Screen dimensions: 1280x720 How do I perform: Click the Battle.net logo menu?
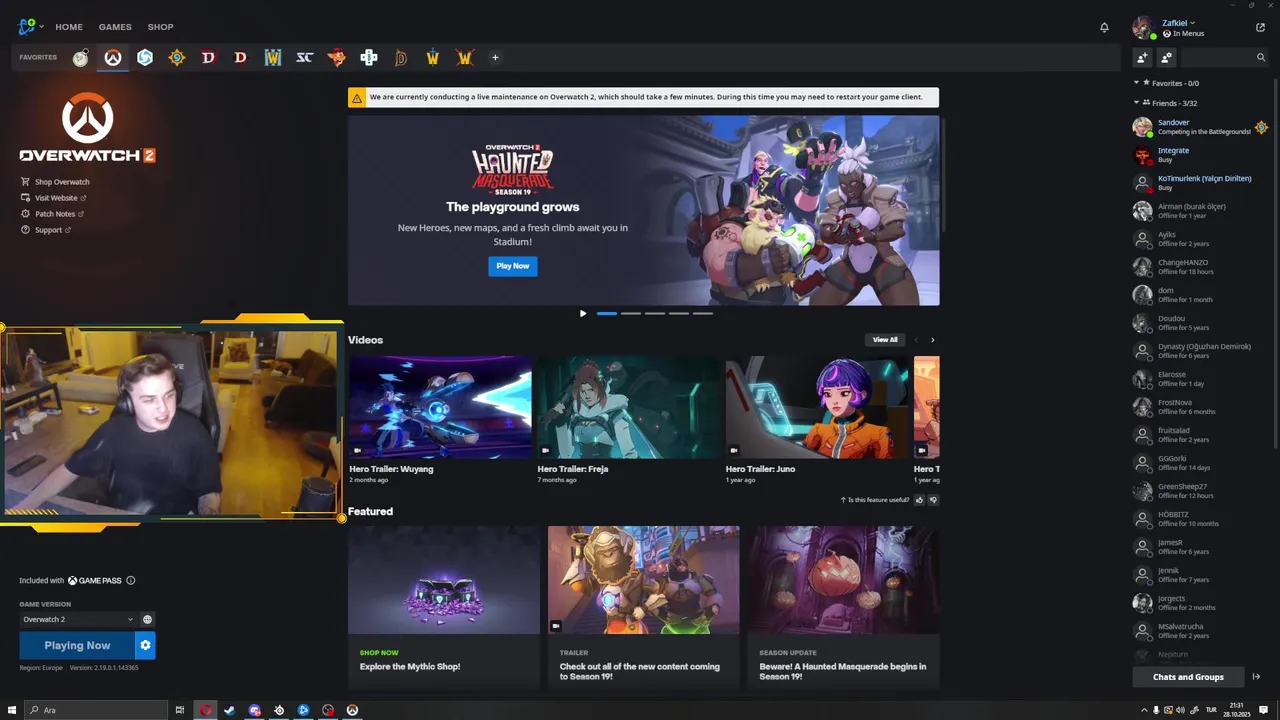click(x=30, y=27)
